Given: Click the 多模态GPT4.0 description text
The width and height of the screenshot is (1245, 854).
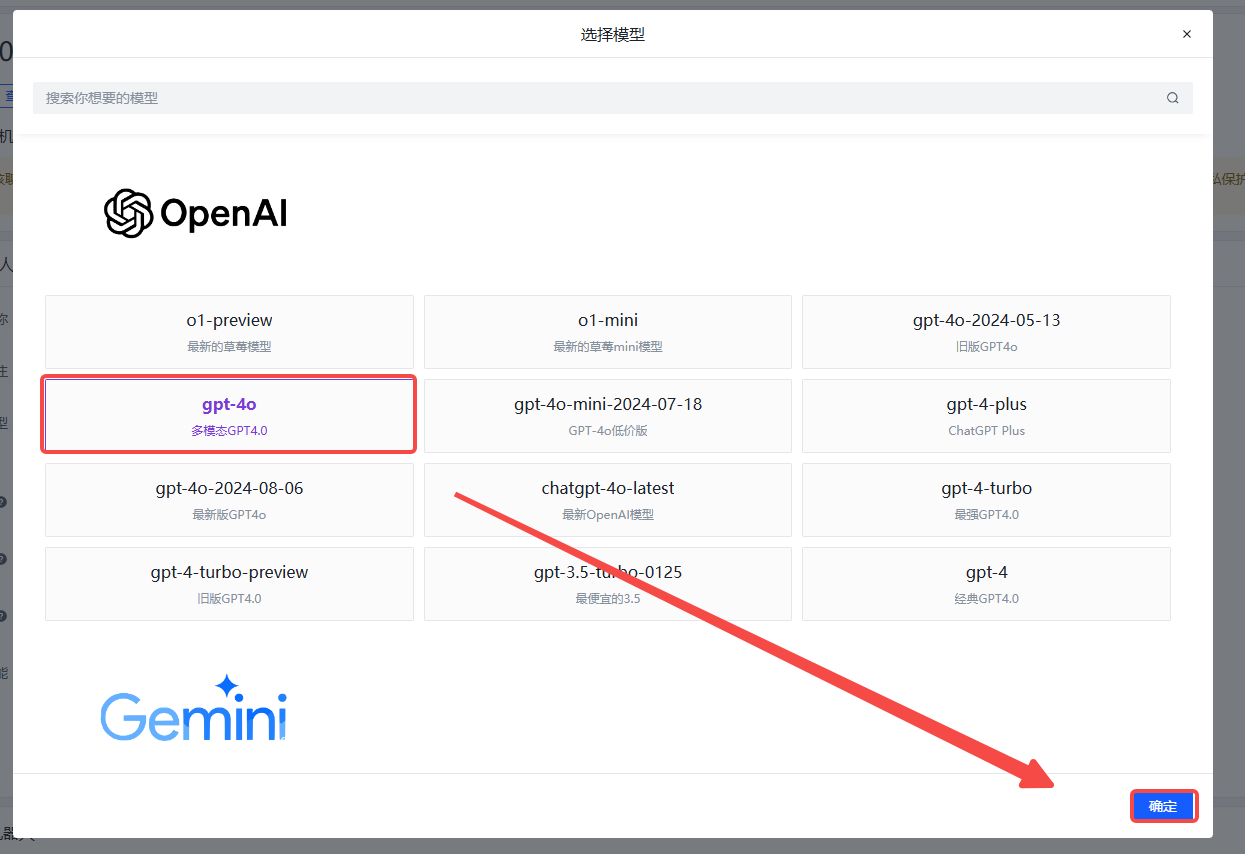Looking at the screenshot, I should tap(229, 431).
